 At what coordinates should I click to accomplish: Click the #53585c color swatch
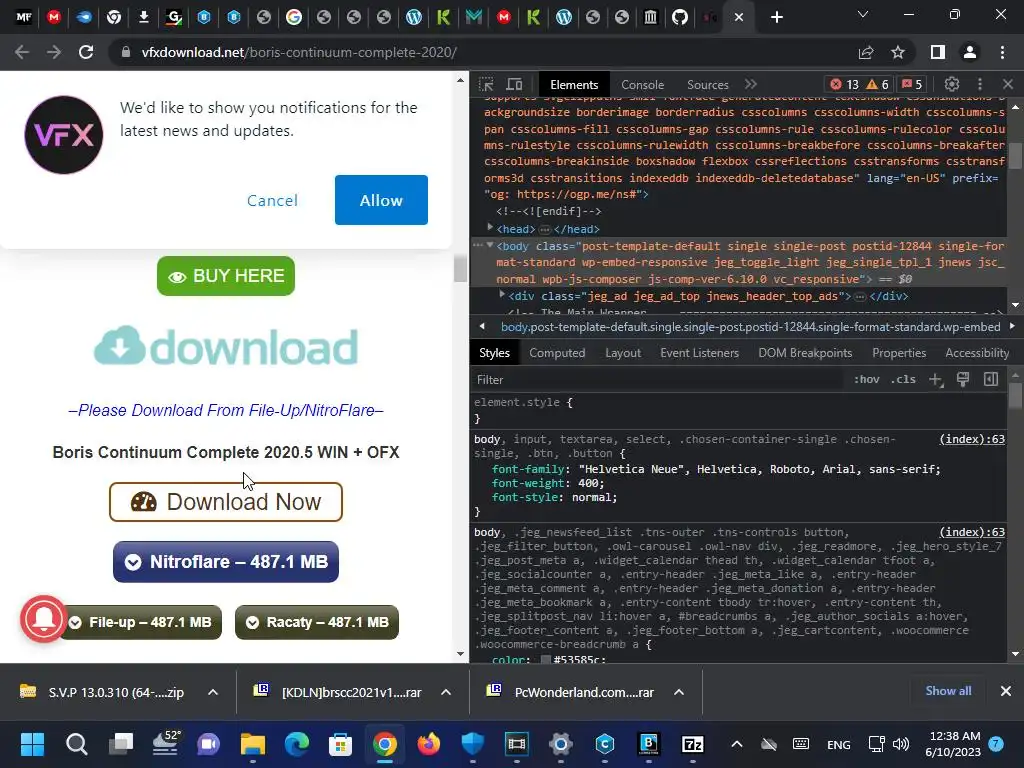click(546, 660)
